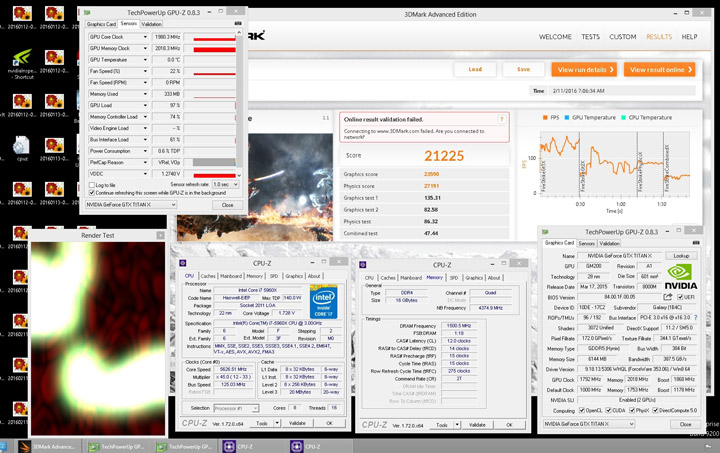
Task: Click the sensors list scroll-up arrow
Action: pos(239,32)
